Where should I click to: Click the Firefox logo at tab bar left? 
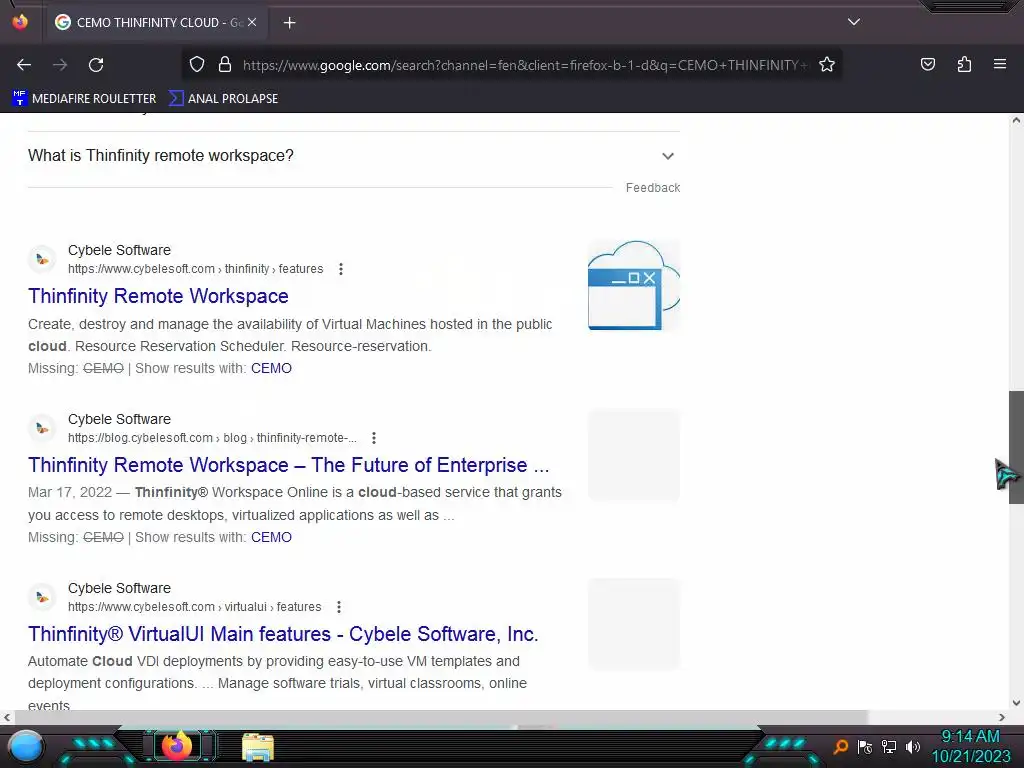20,22
